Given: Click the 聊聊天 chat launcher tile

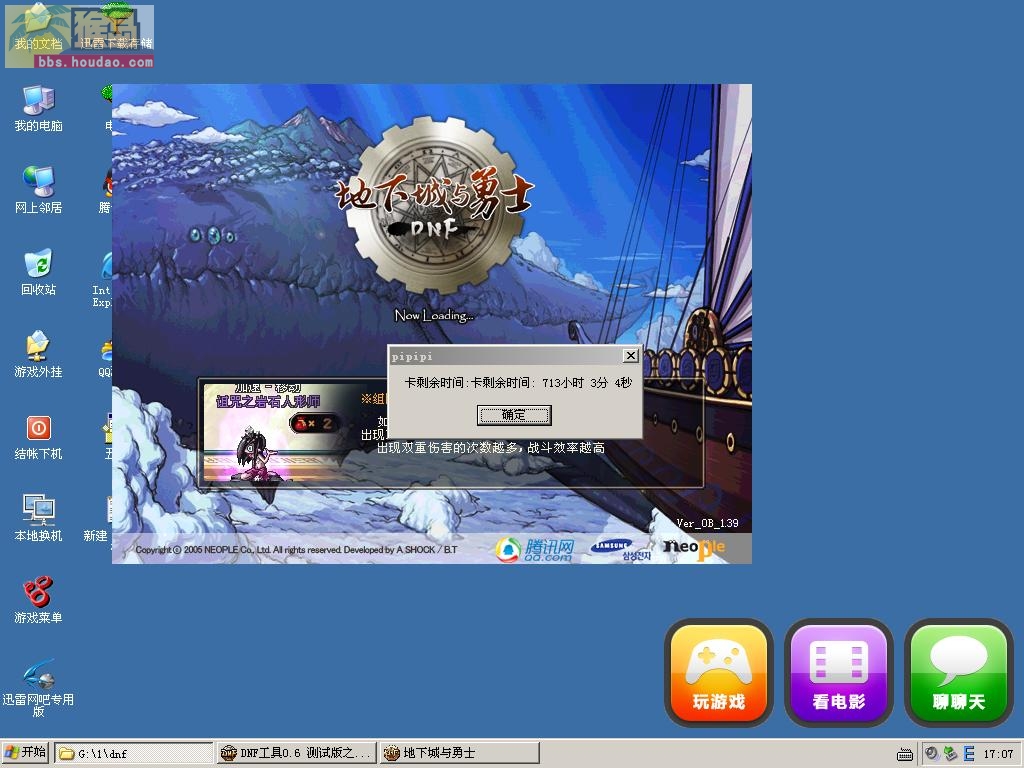Looking at the screenshot, I should (x=959, y=673).
